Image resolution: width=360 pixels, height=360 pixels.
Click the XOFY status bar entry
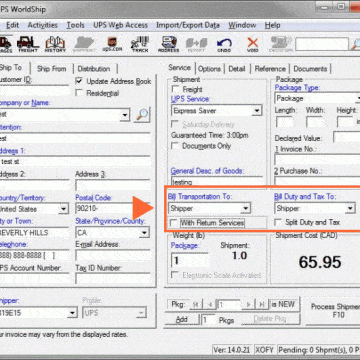click(265, 350)
